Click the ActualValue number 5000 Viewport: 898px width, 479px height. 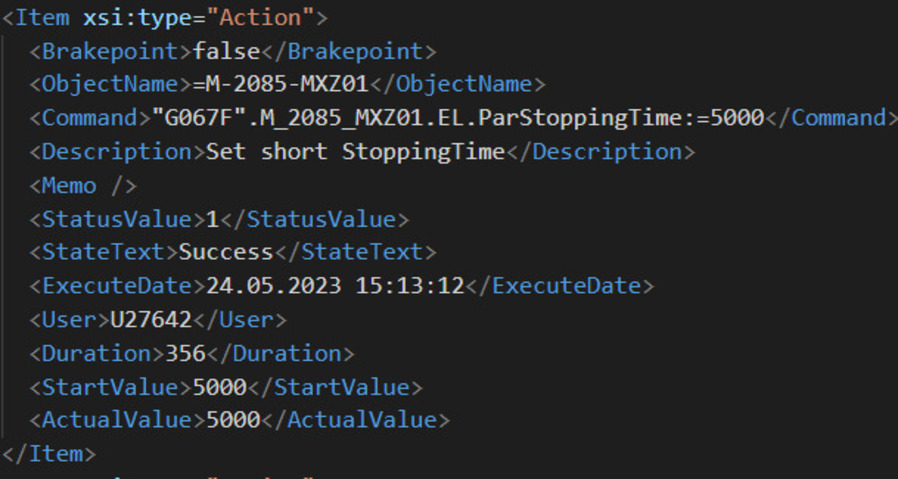[233, 420]
